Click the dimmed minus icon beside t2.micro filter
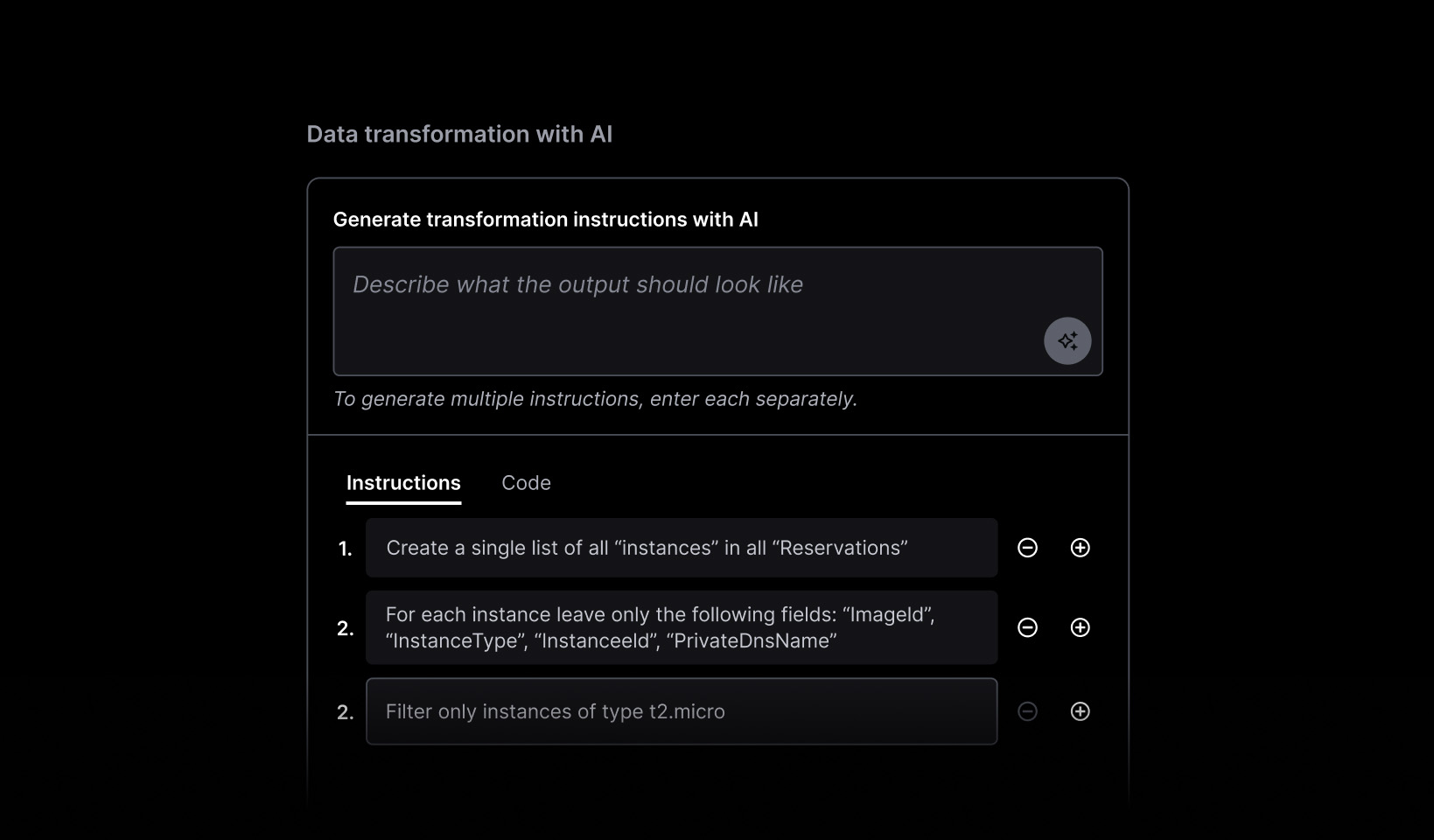This screenshot has width=1434, height=840. tap(1028, 711)
